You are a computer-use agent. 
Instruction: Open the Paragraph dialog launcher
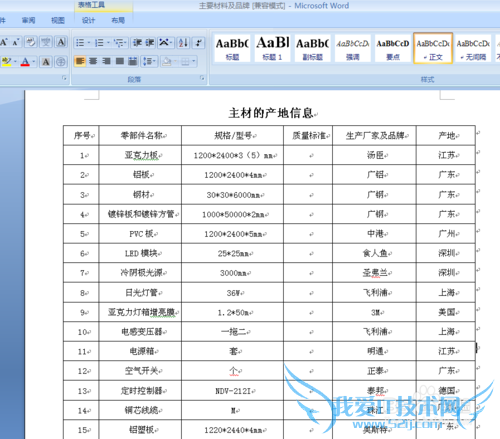coord(202,78)
